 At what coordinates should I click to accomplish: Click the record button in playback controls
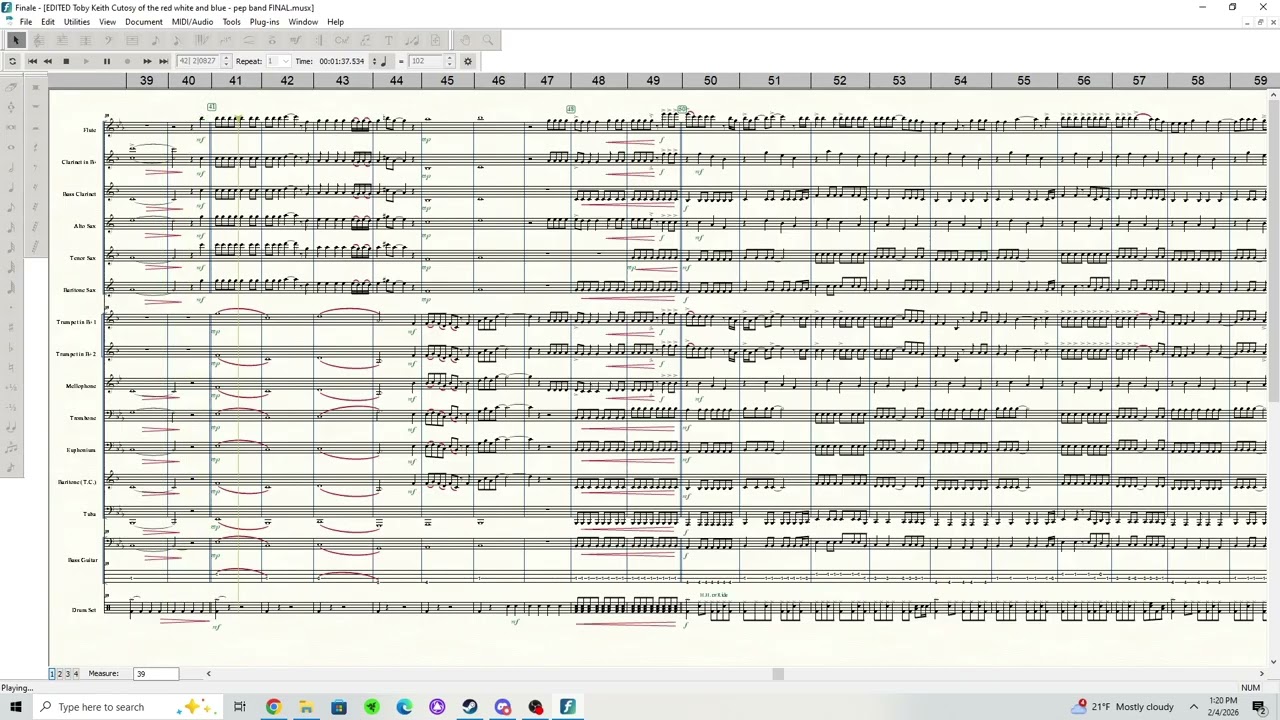tap(127, 61)
